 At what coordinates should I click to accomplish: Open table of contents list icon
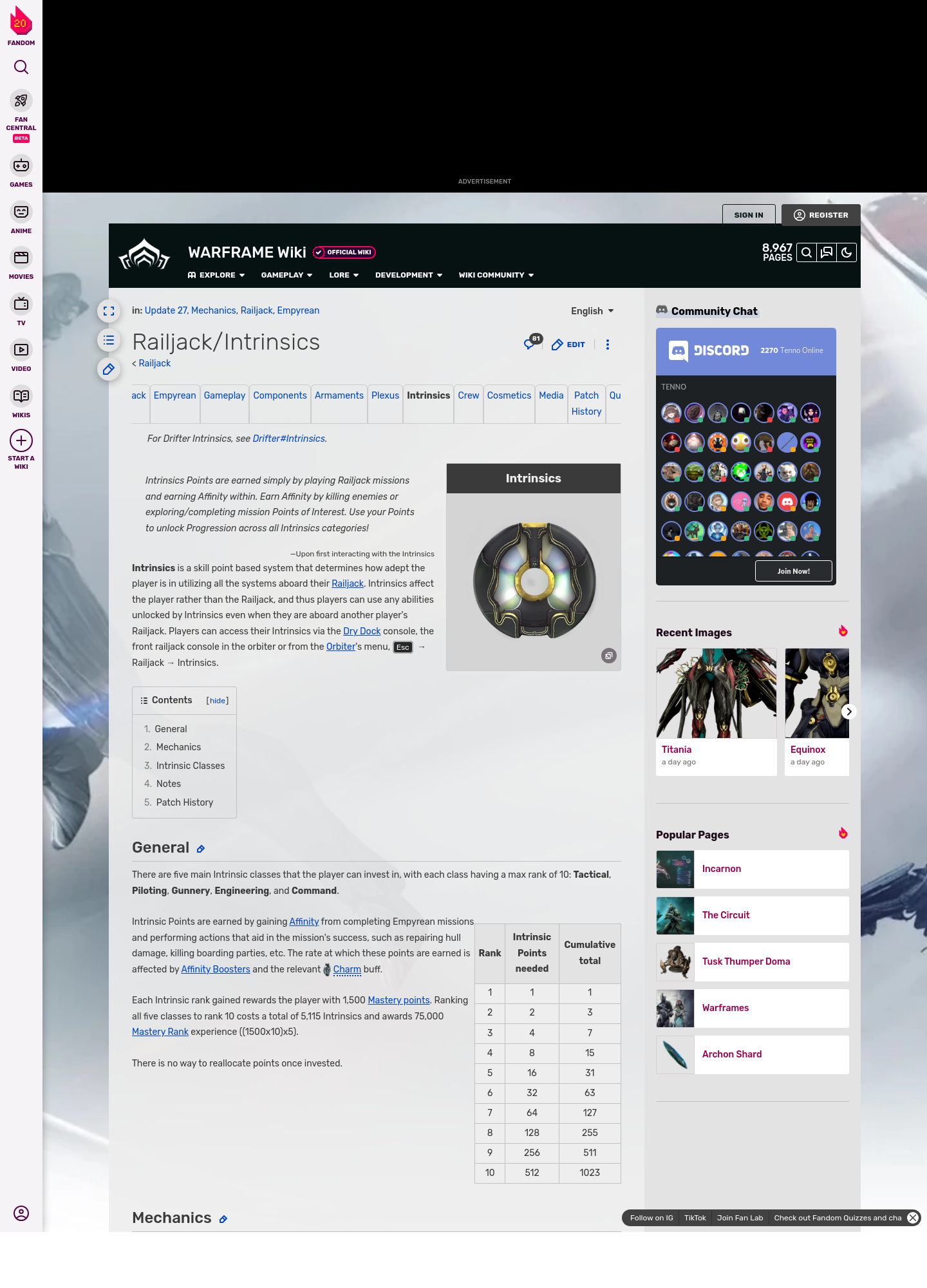(109, 340)
